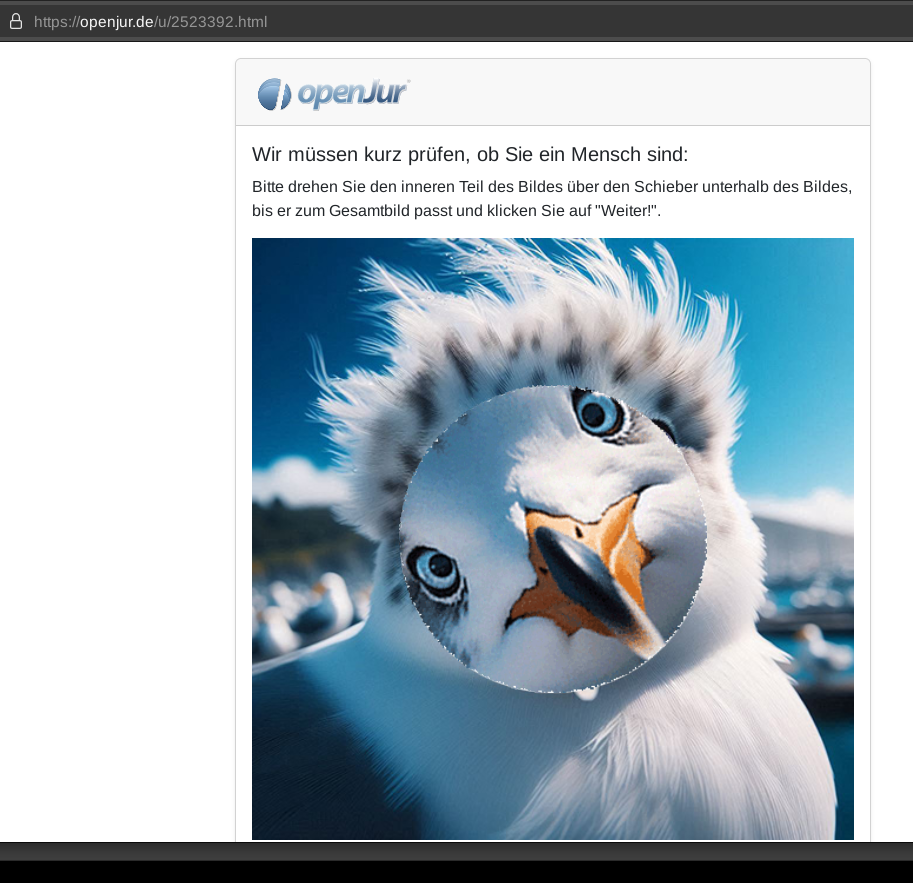913x883 pixels.
Task: Click the "/u/2523392.html" path in the URL
Action: pos(211,21)
